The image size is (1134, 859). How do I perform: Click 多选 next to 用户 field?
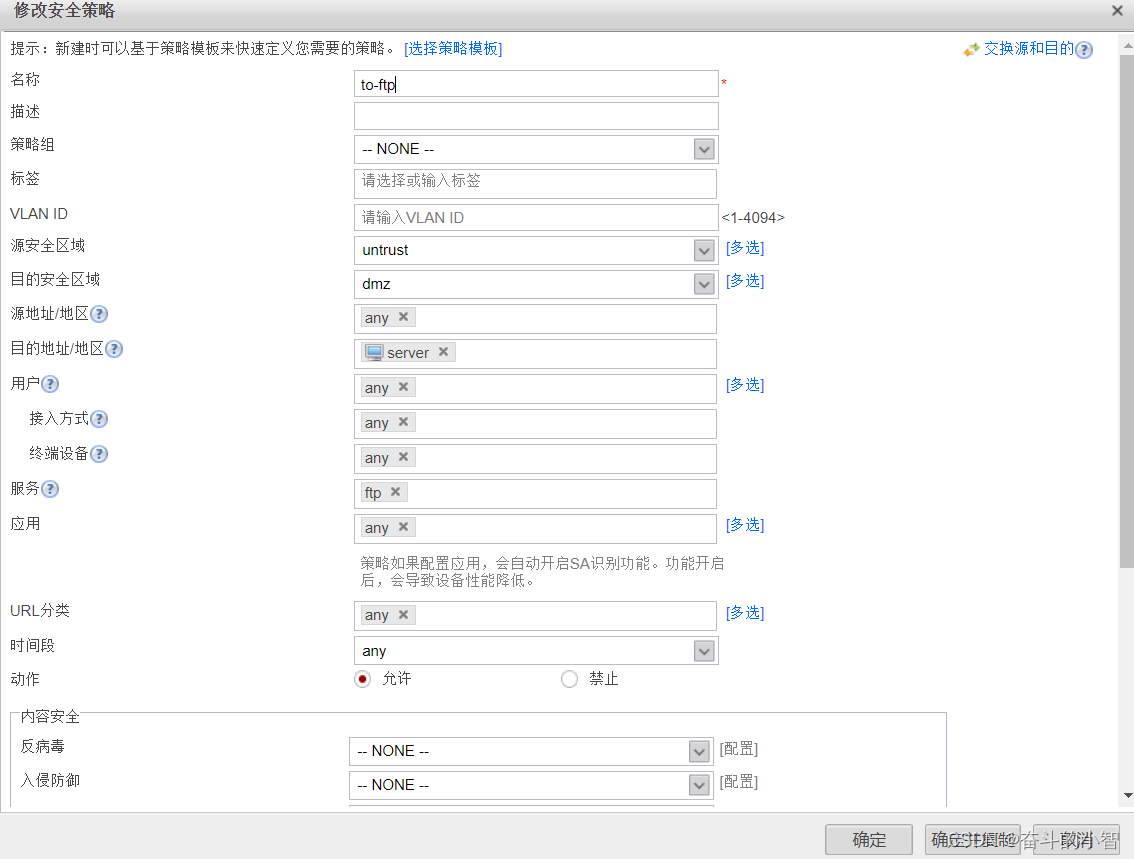745,385
